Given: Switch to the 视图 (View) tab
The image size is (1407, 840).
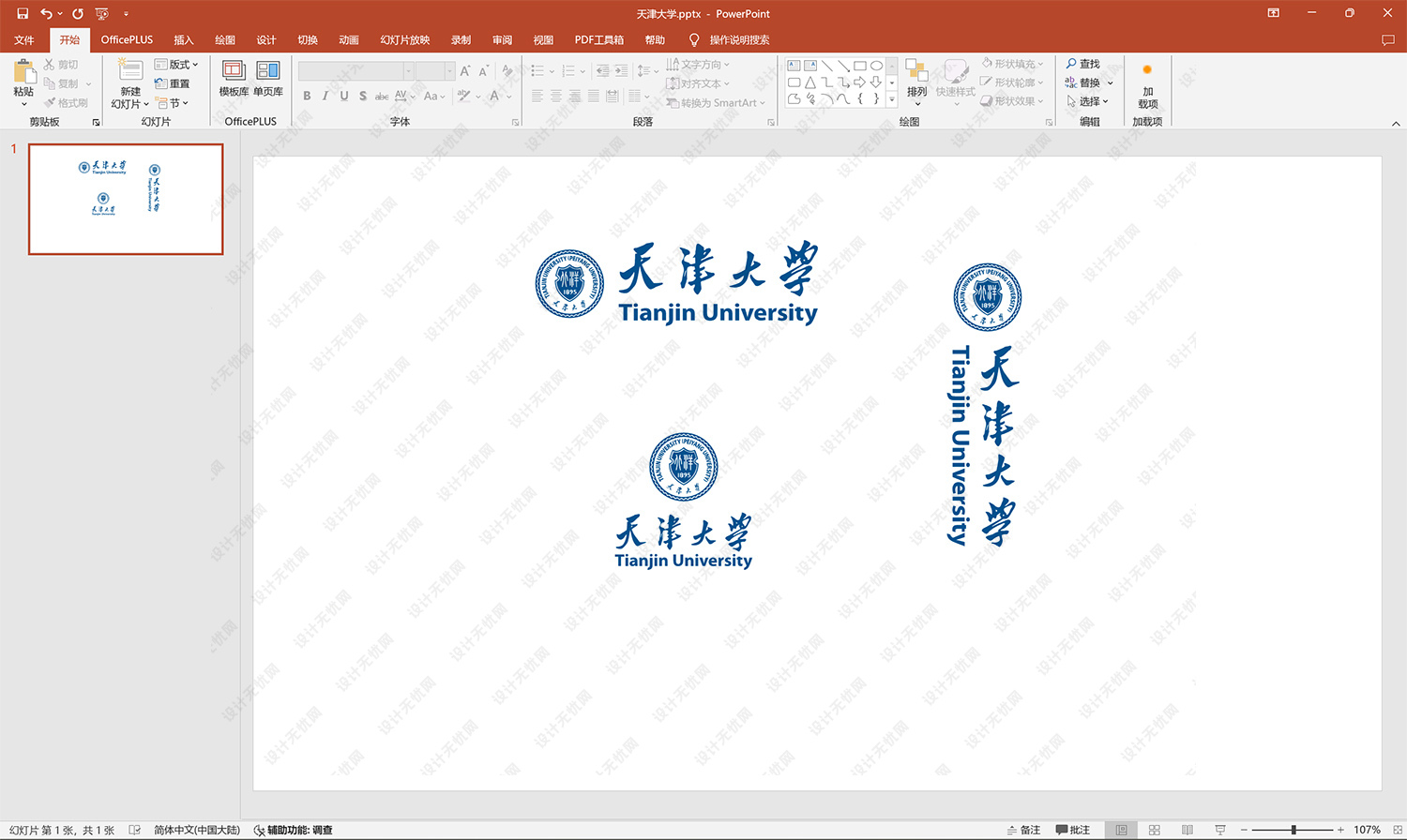Looking at the screenshot, I should 543,39.
